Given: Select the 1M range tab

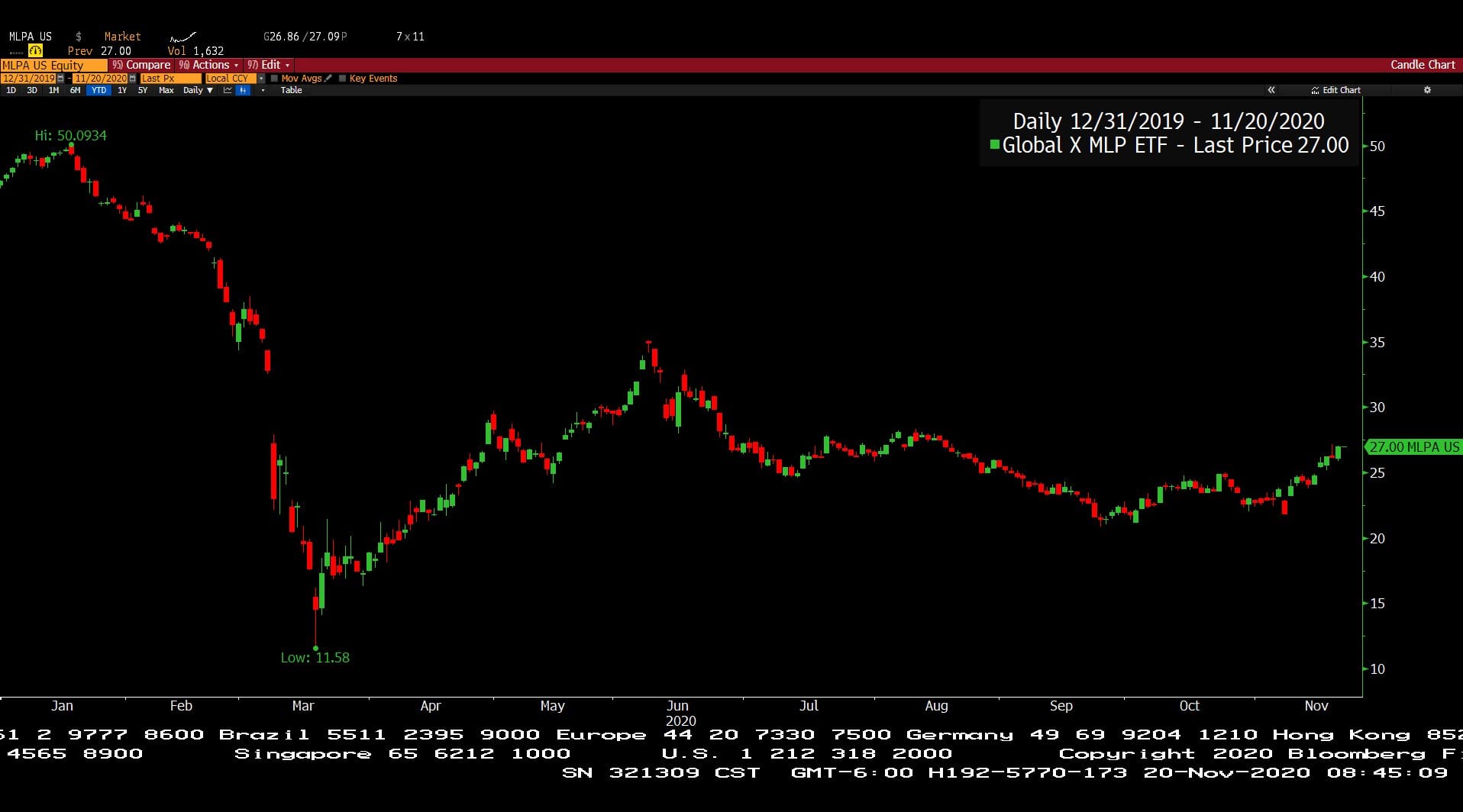Looking at the screenshot, I should click(x=53, y=90).
